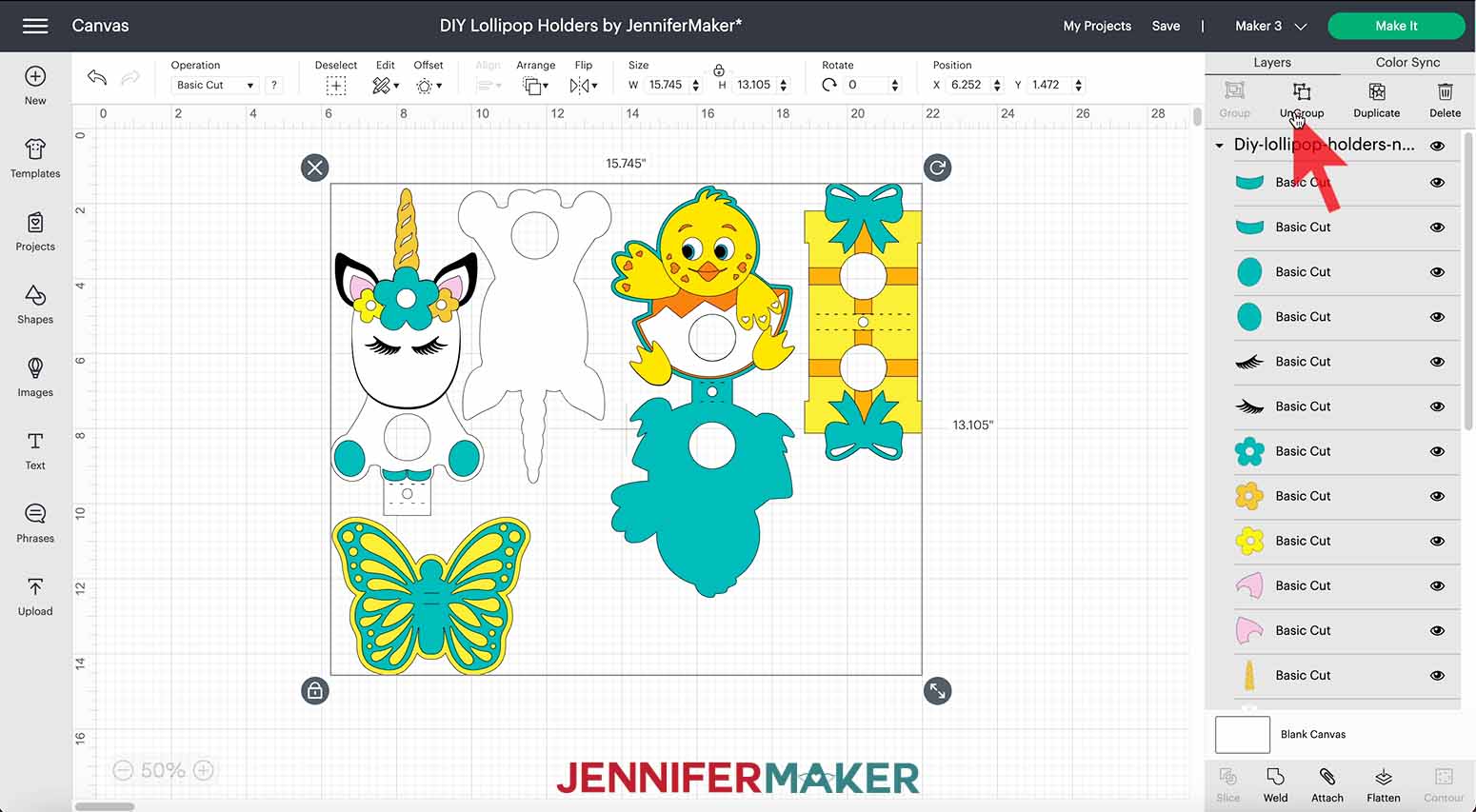The image size is (1476, 812).
Task: Switch to the Layers tab
Action: (x=1272, y=63)
